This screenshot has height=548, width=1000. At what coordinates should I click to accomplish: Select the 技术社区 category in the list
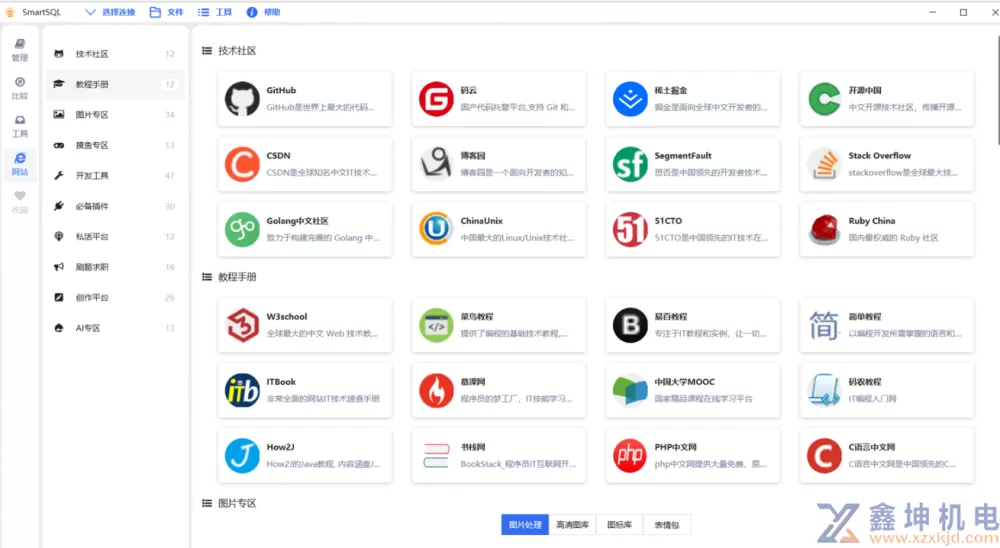(115, 54)
